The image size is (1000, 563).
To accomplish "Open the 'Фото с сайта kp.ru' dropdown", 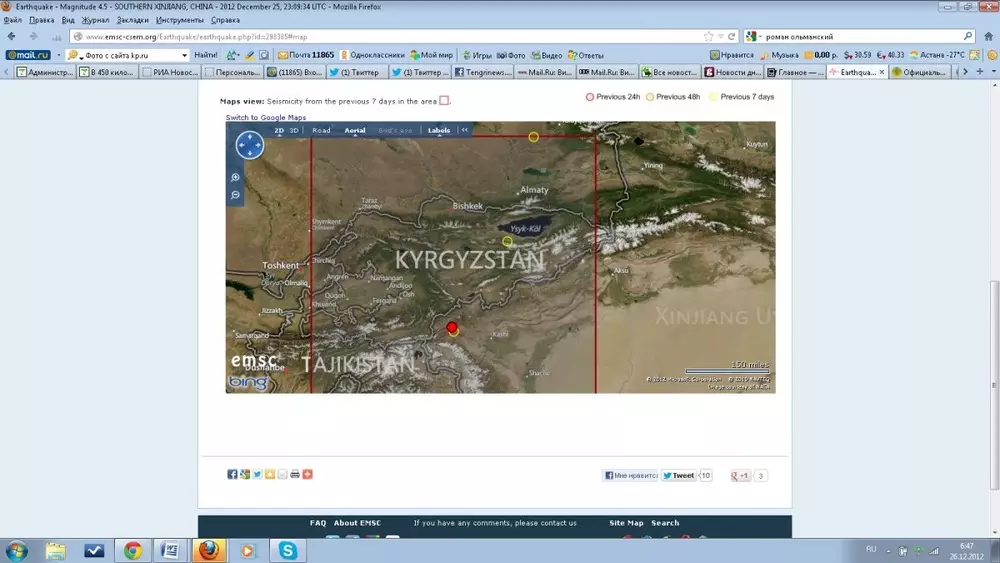I will 184,55.
